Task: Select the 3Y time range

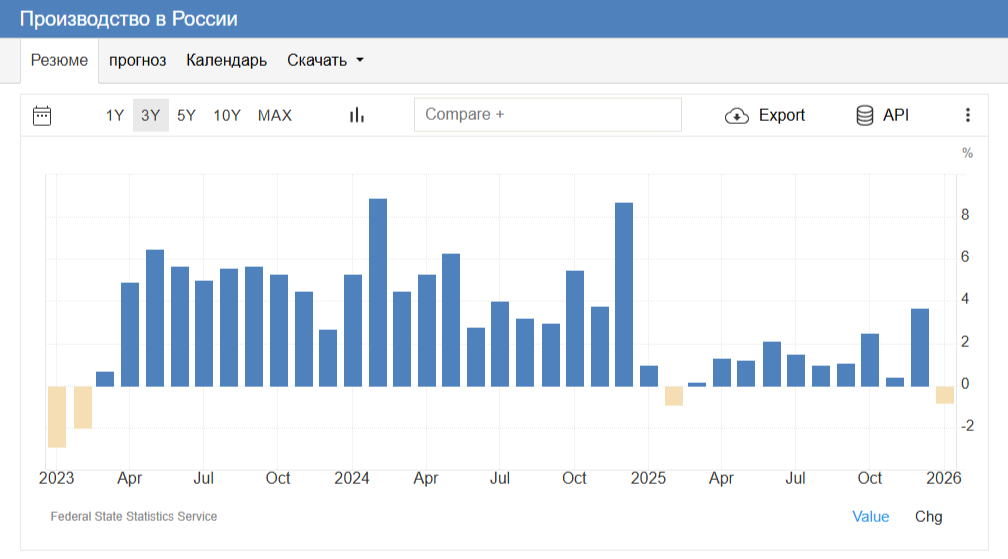Action: coord(150,116)
